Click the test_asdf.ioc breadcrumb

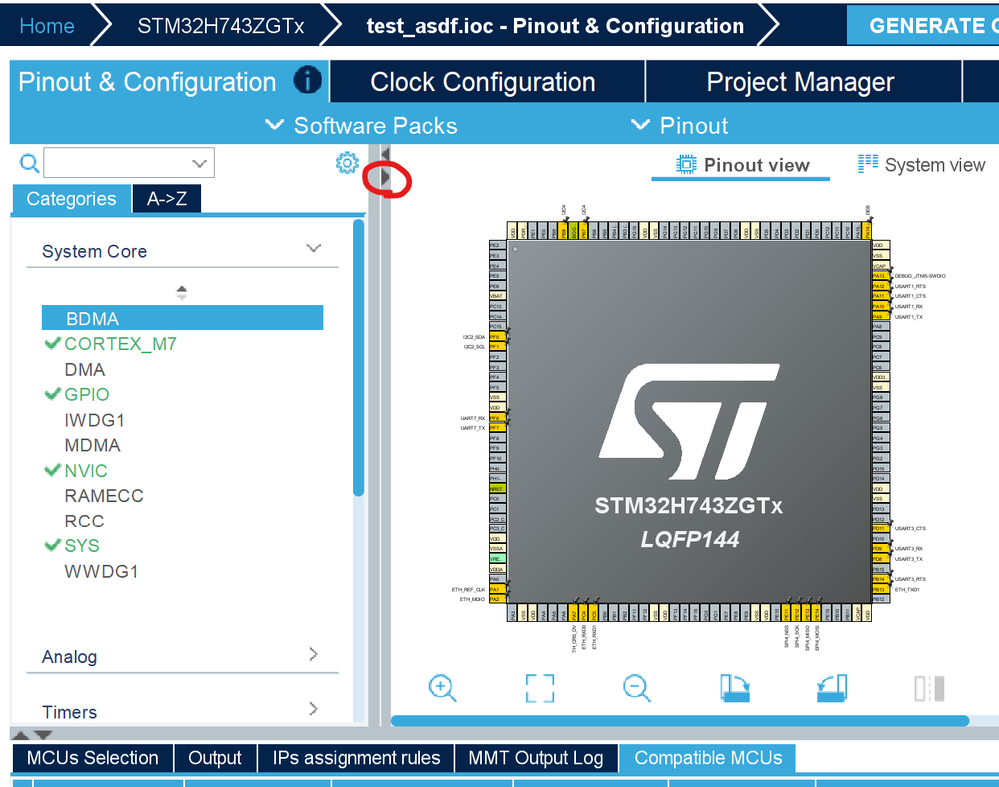555,25
